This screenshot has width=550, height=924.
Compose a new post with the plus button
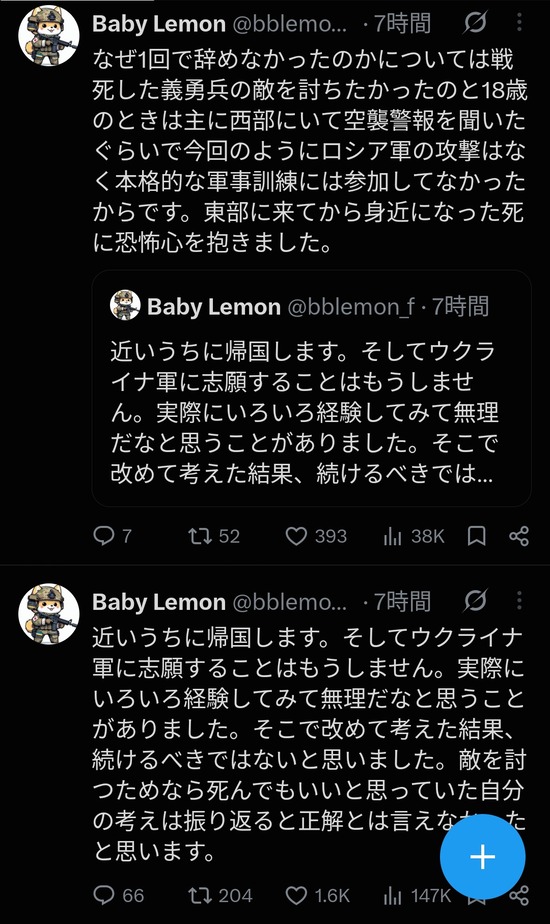click(x=483, y=856)
